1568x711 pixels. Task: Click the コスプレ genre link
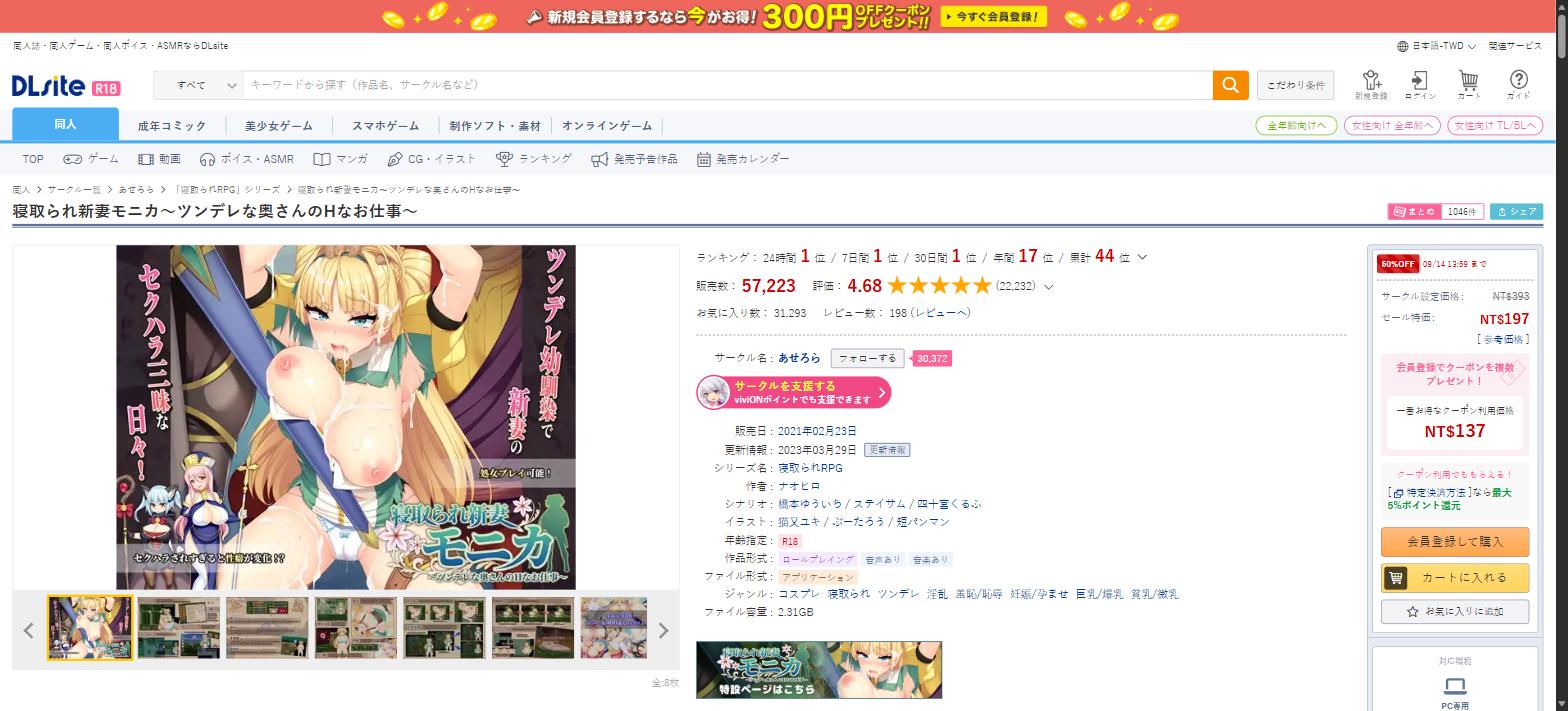pyautogui.click(x=799, y=594)
